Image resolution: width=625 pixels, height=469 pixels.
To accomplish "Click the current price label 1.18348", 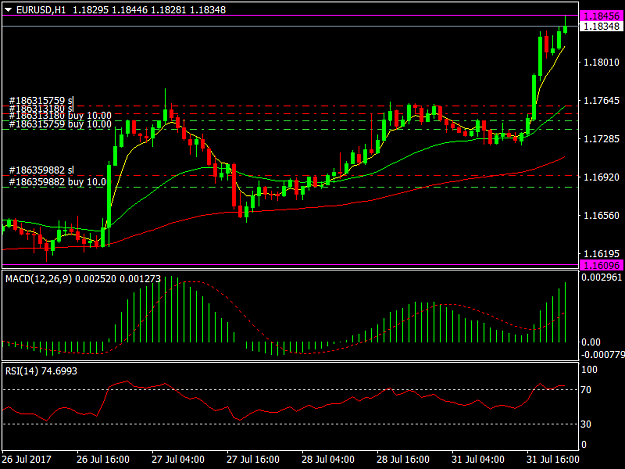I will coord(601,26).
